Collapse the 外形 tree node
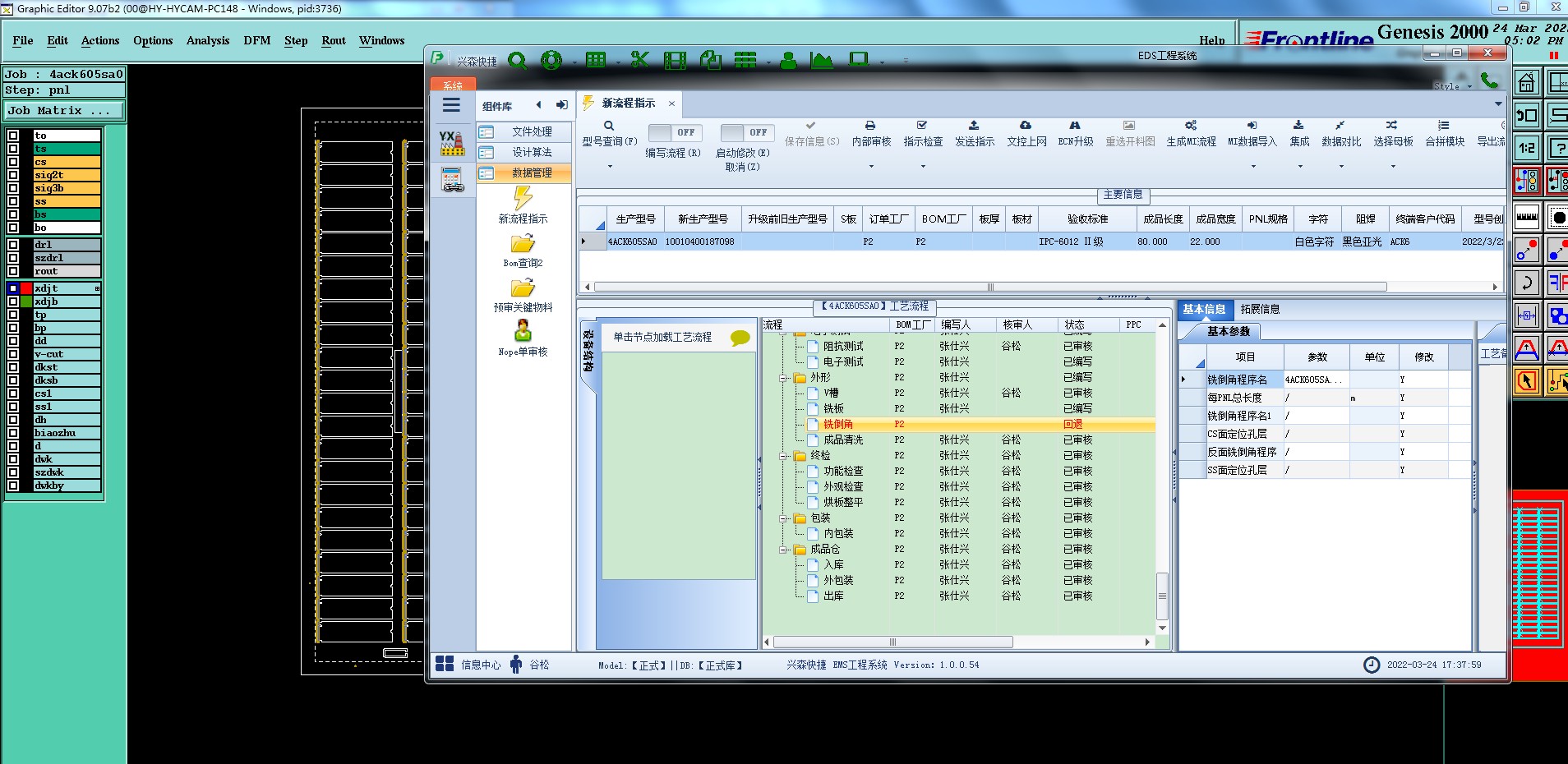This screenshot has height=764, width=1568. point(784,378)
